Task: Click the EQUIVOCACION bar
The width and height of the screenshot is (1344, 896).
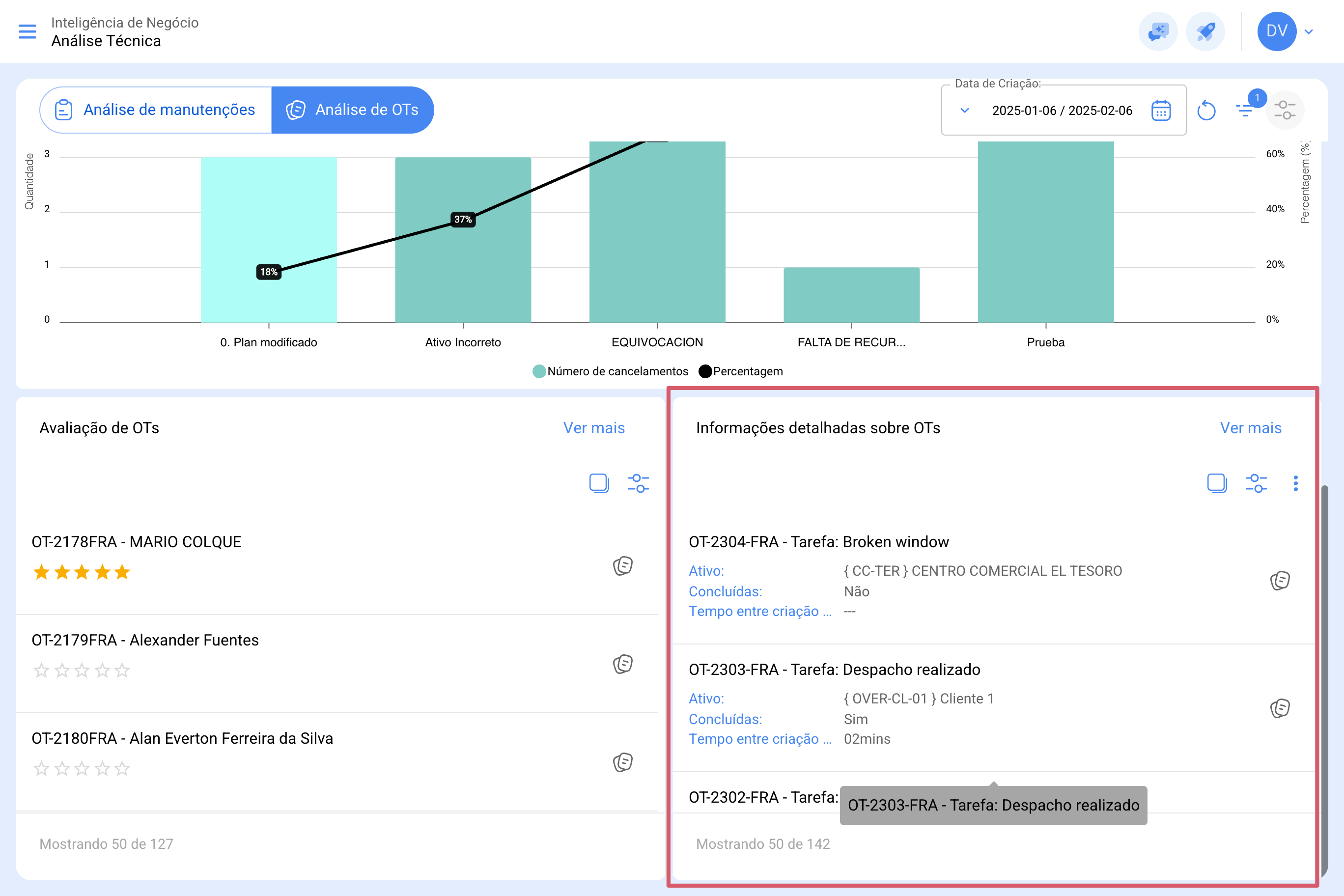Action: [x=657, y=232]
